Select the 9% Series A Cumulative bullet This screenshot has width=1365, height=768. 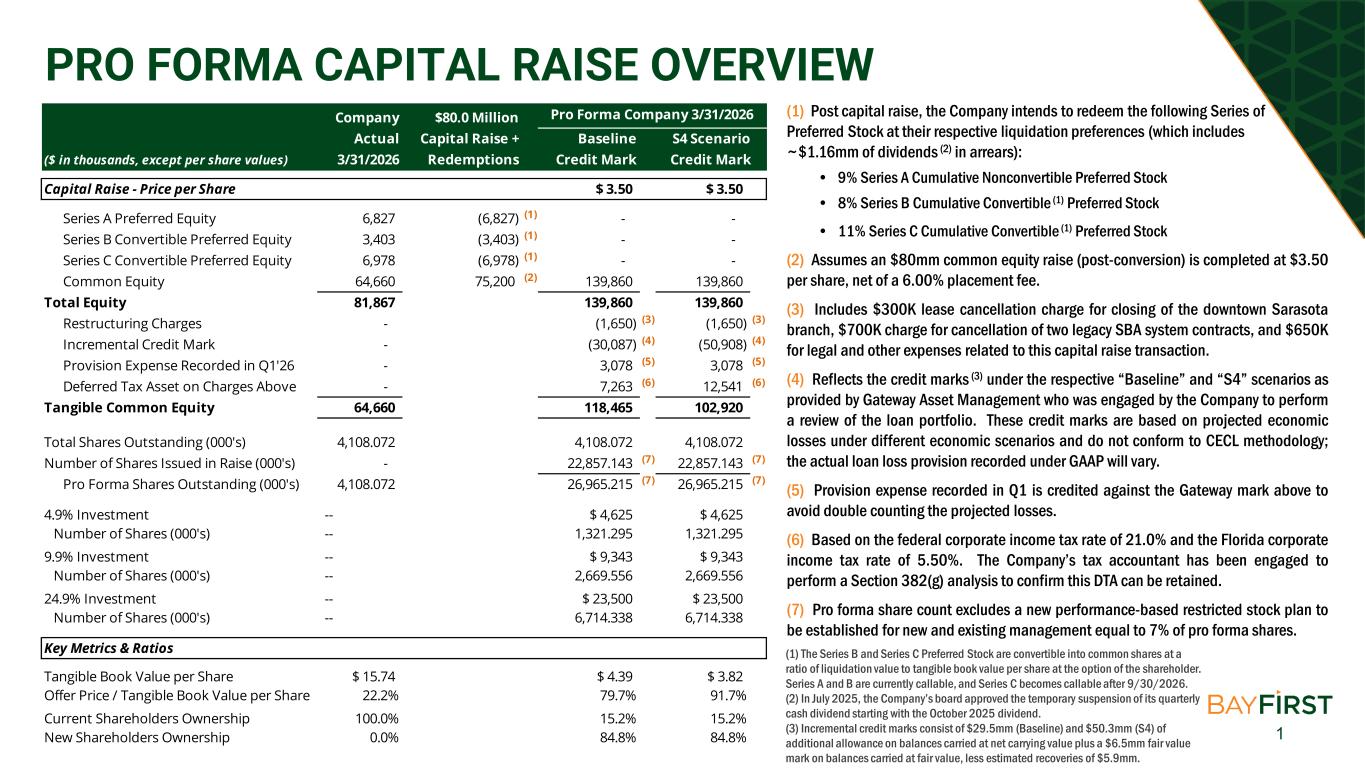coord(992,178)
